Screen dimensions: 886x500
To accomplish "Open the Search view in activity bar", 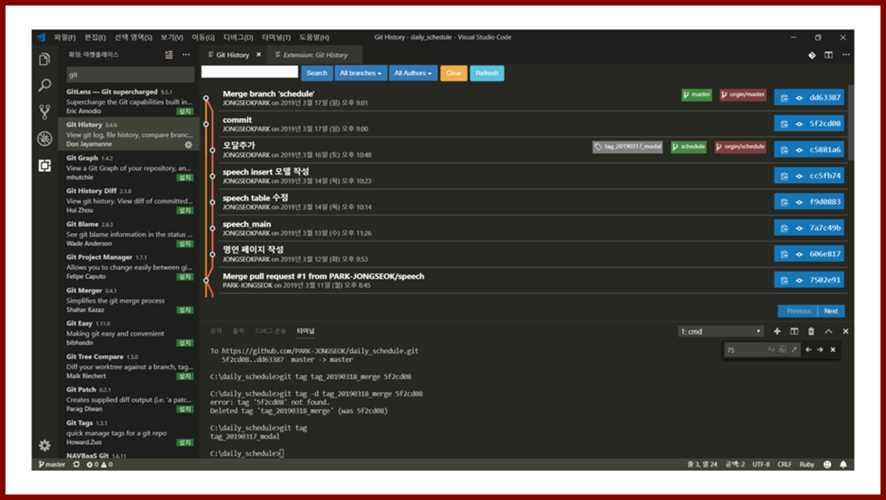I will click(x=45, y=85).
